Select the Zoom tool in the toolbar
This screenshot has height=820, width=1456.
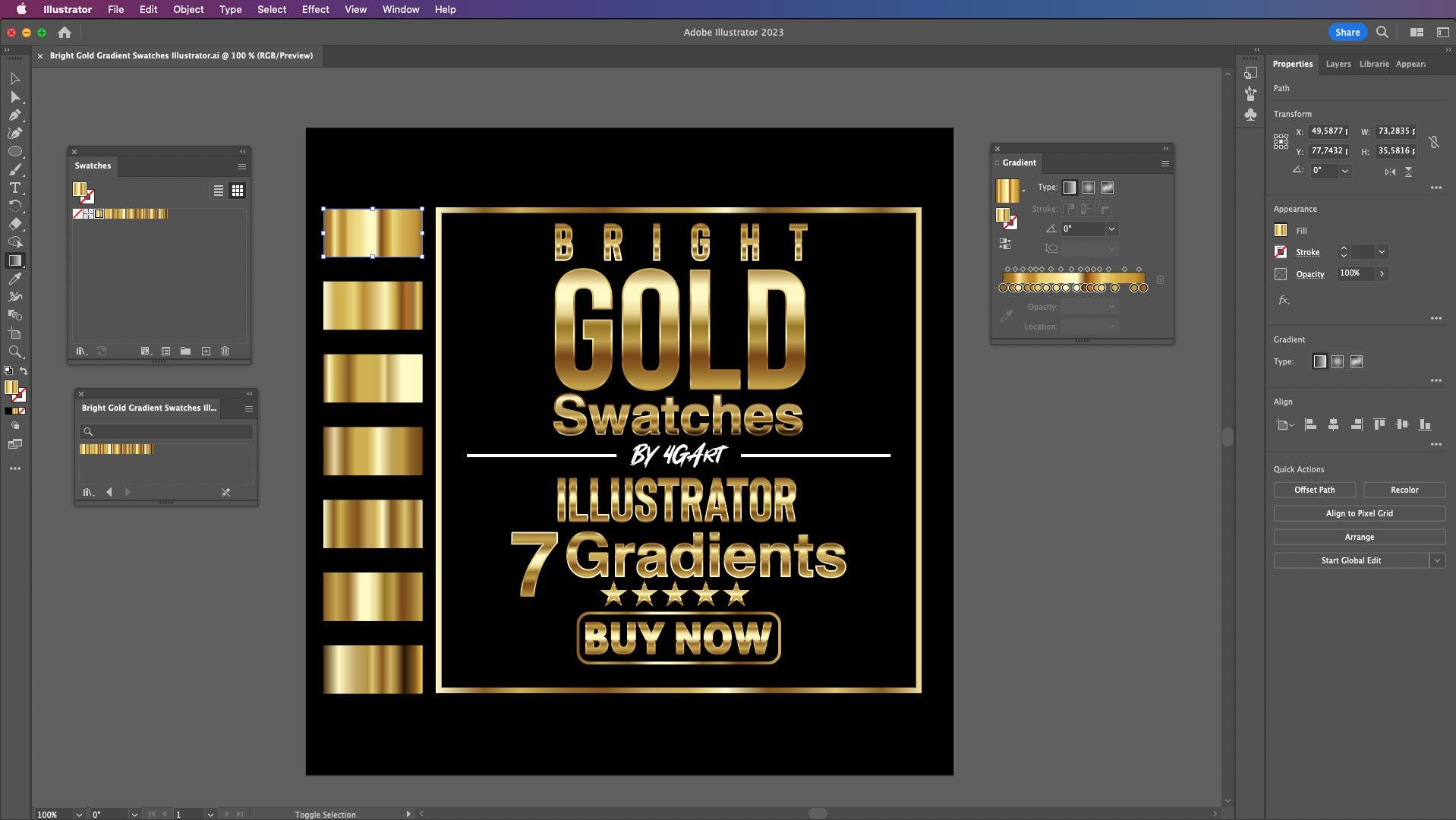[x=15, y=352]
